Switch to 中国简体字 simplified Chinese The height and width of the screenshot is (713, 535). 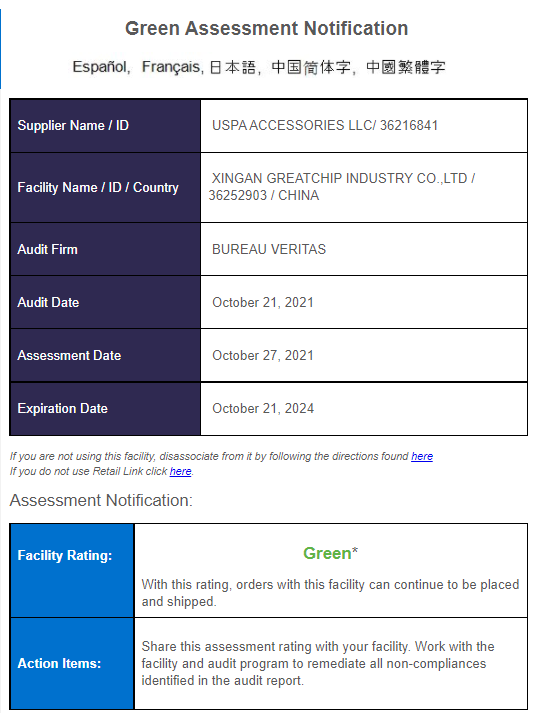[x=311, y=67]
